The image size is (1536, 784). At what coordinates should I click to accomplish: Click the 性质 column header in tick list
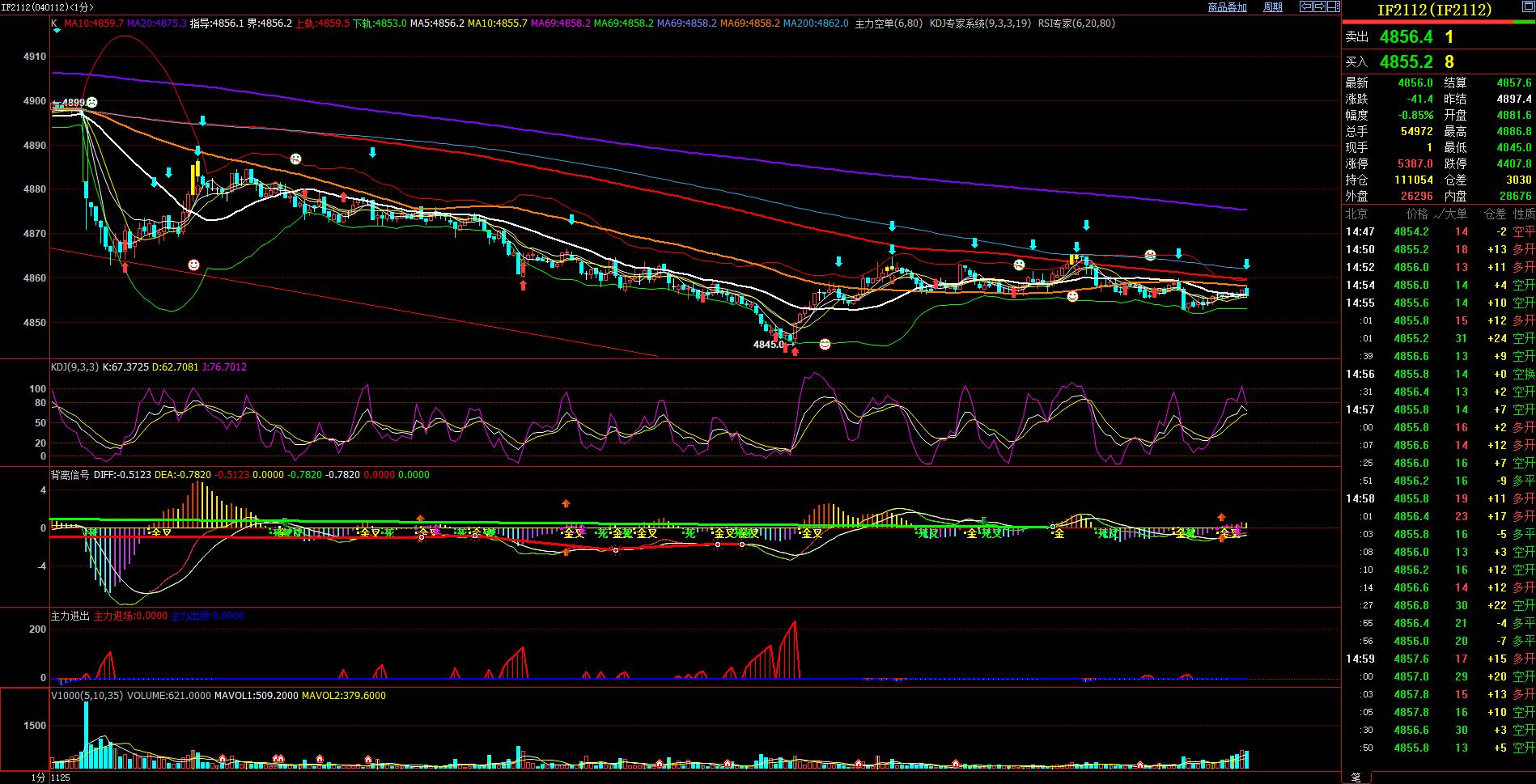(x=1523, y=214)
